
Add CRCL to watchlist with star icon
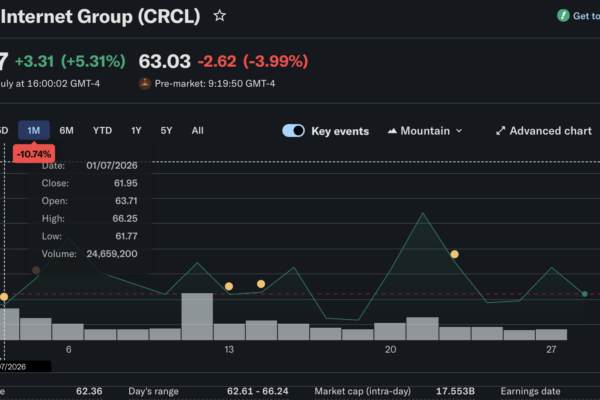220,16
